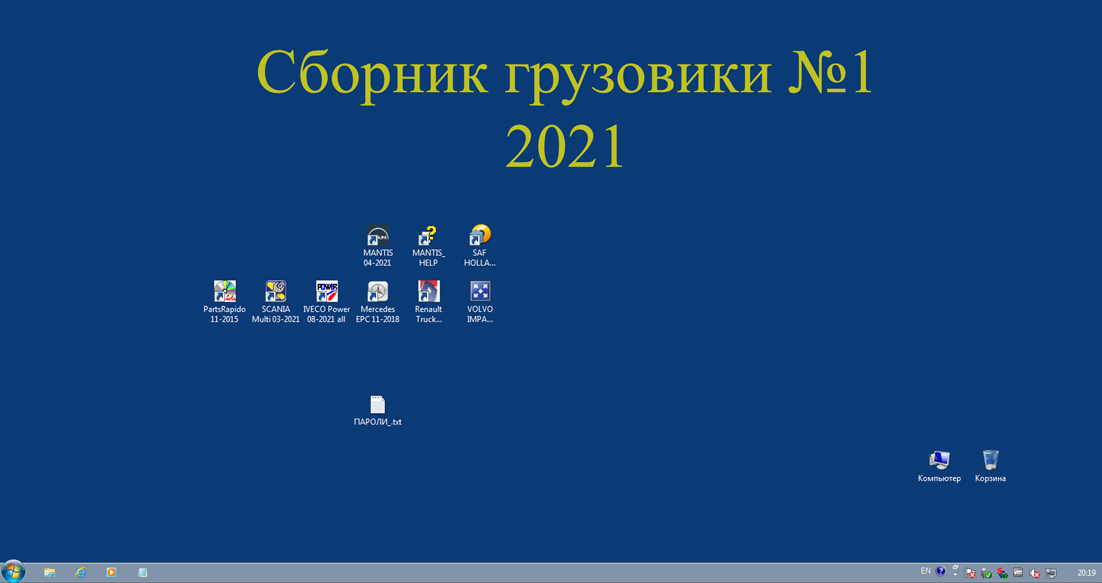1102x583 pixels.
Task: Open Windows Media Player from taskbar
Action: (111, 573)
